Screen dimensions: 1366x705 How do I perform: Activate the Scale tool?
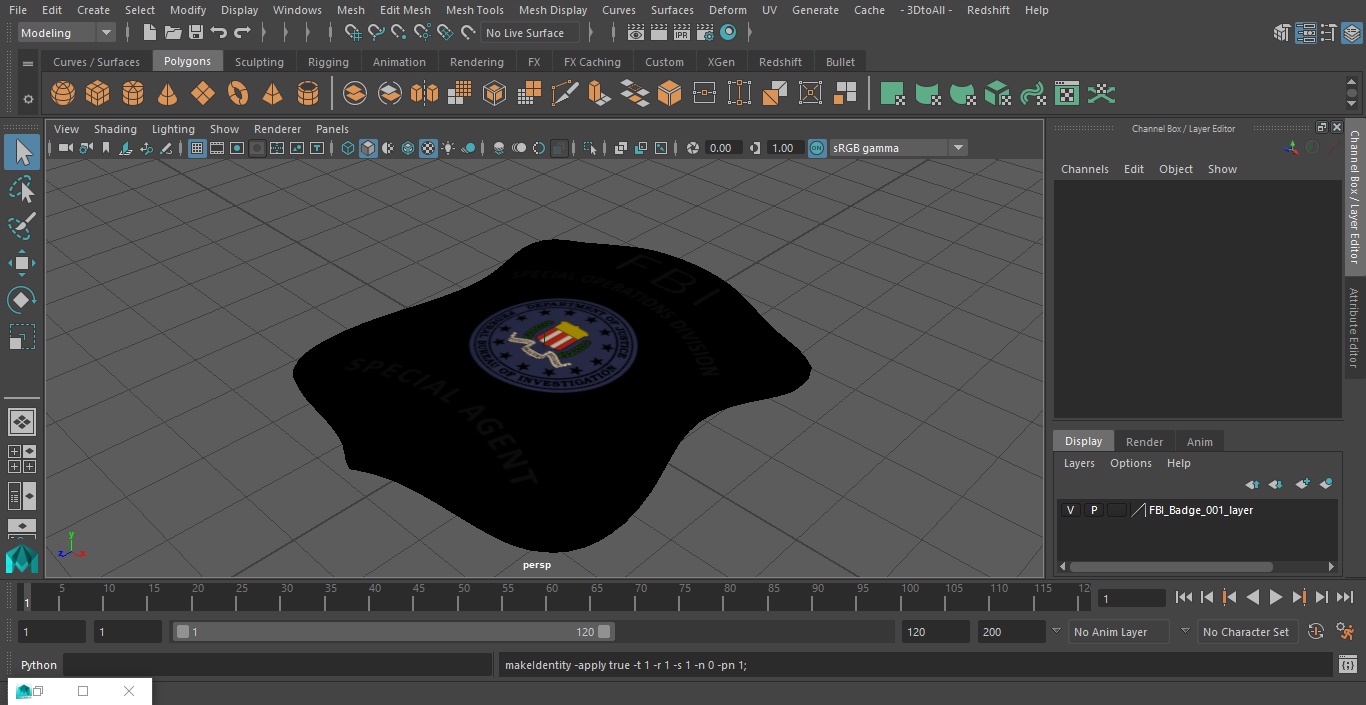coord(22,337)
